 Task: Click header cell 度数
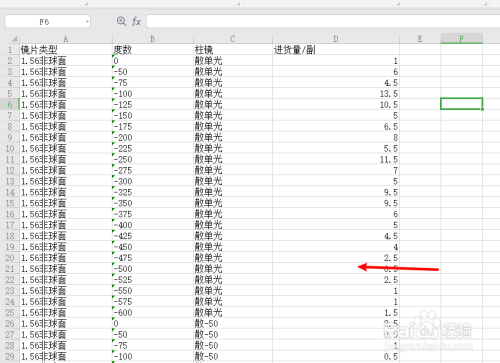153,50
